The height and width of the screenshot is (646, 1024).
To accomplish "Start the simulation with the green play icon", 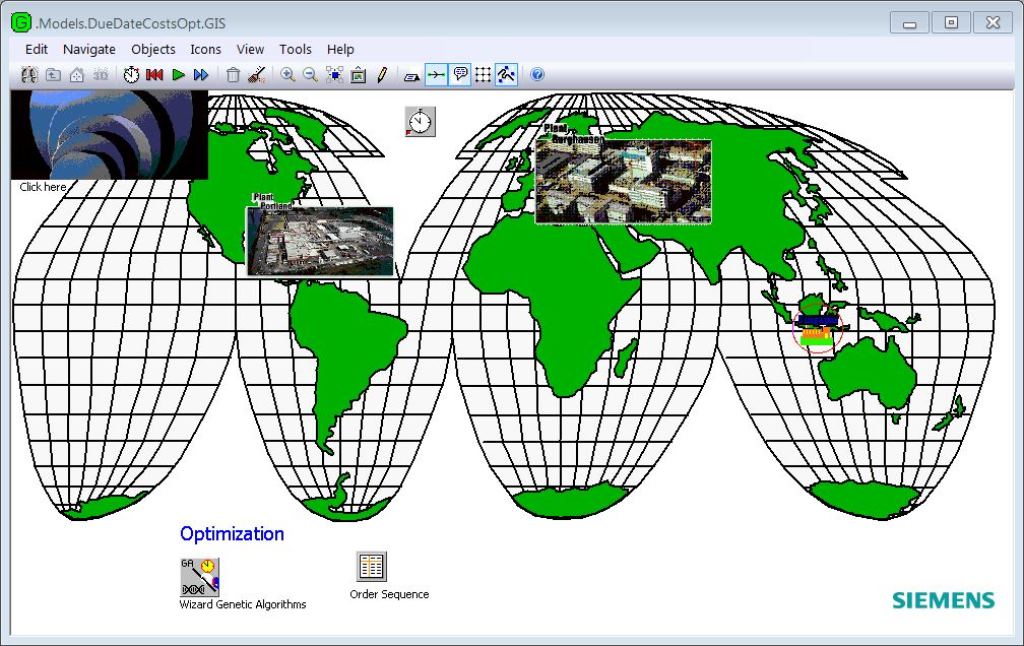I will coord(176,74).
